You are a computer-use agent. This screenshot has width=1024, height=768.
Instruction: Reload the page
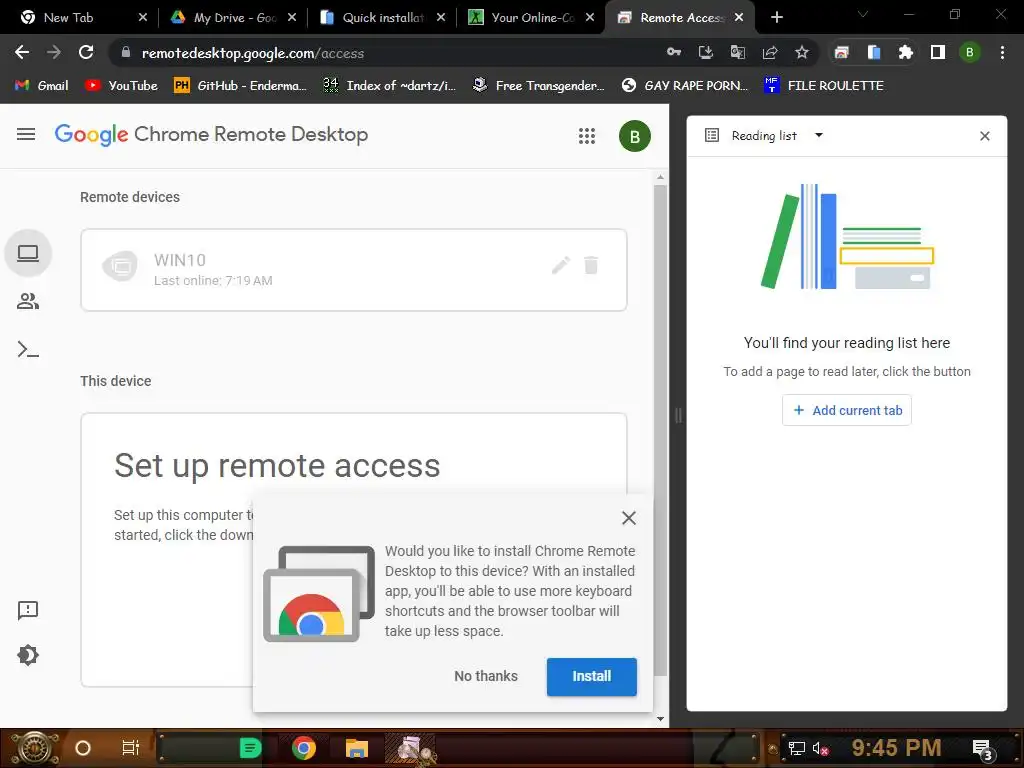point(86,53)
